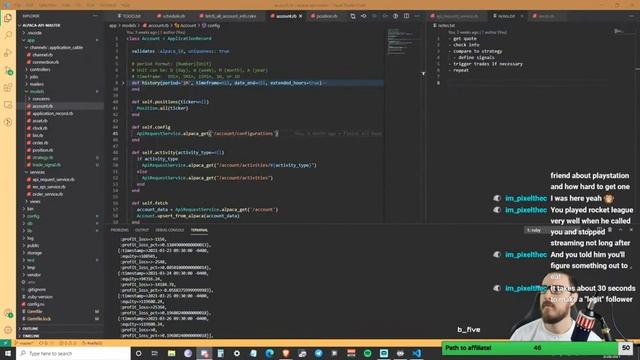This screenshot has height=360, width=640.
Task: Click the split editor icon in left editor toolbar
Action: 407,16
